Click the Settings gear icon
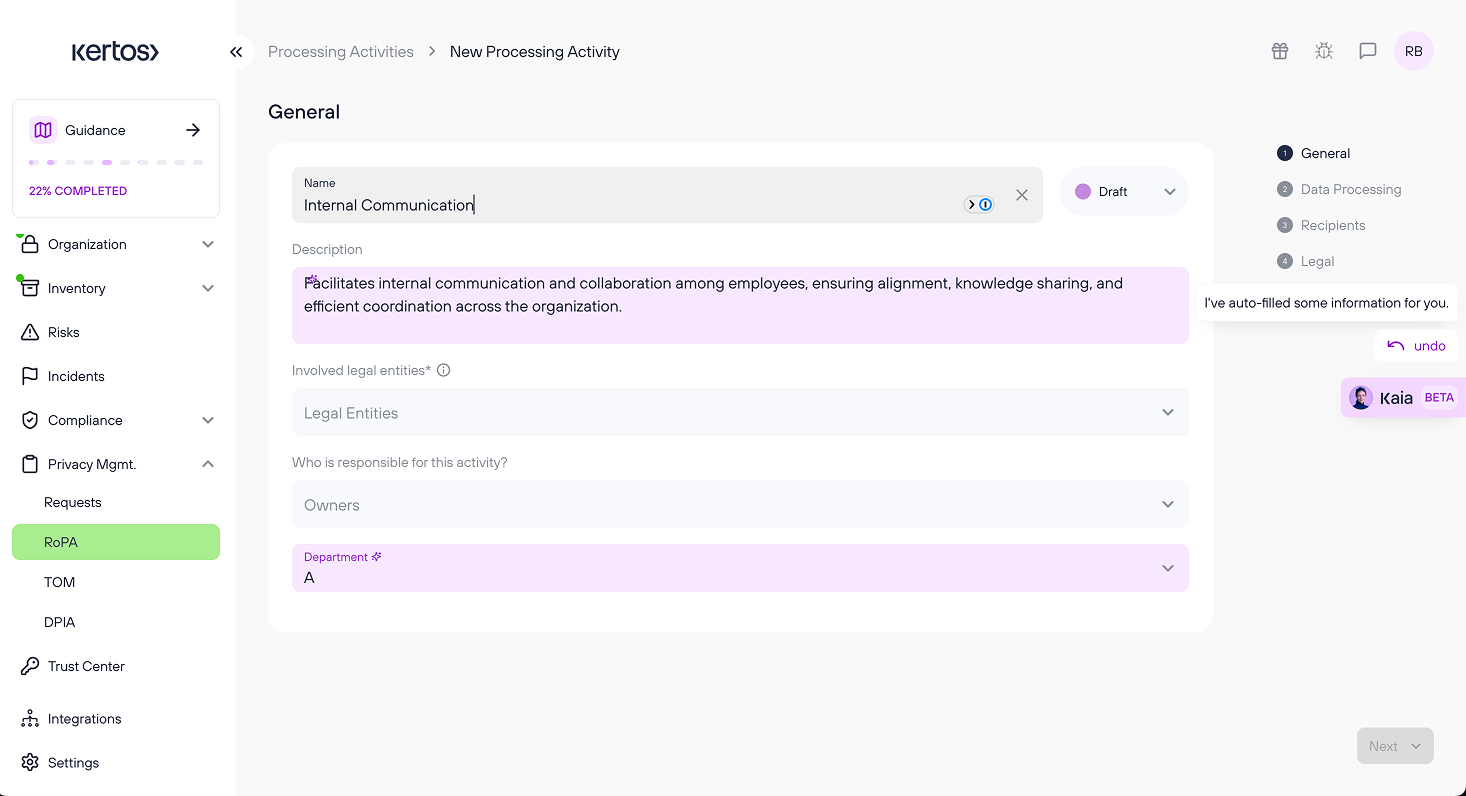 pyautogui.click(x=30, y=762)
